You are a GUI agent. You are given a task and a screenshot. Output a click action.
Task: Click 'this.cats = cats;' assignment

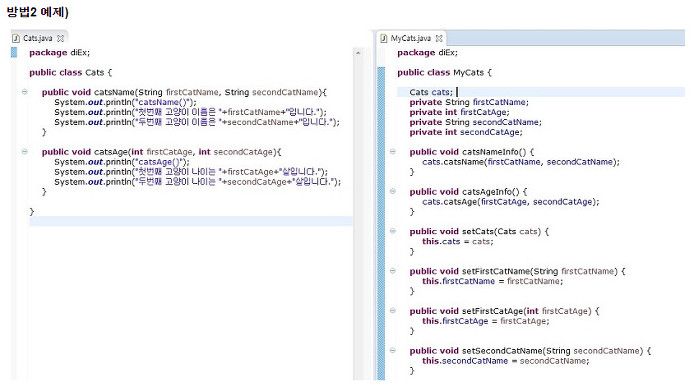458,242
